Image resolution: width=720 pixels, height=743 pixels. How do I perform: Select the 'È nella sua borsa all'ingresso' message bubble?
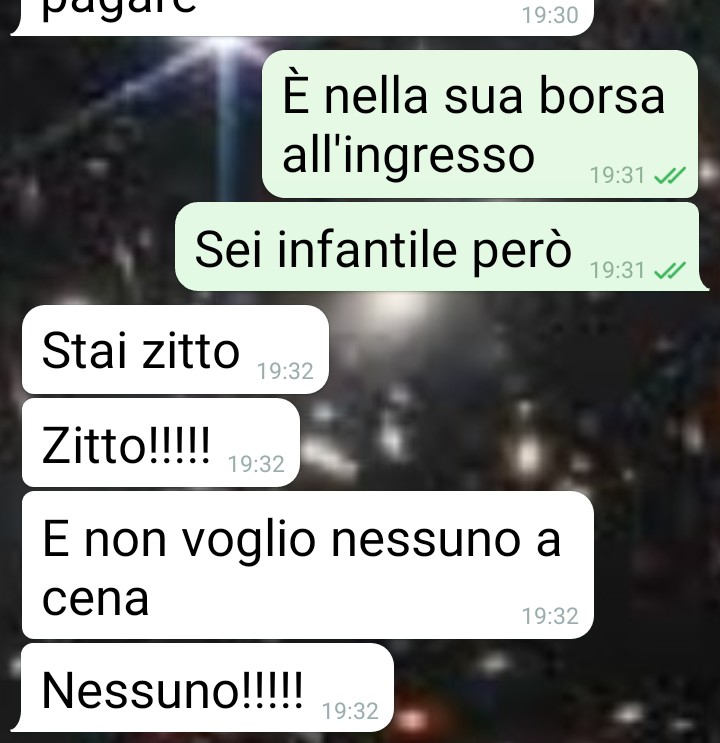(x=480, y=124)
